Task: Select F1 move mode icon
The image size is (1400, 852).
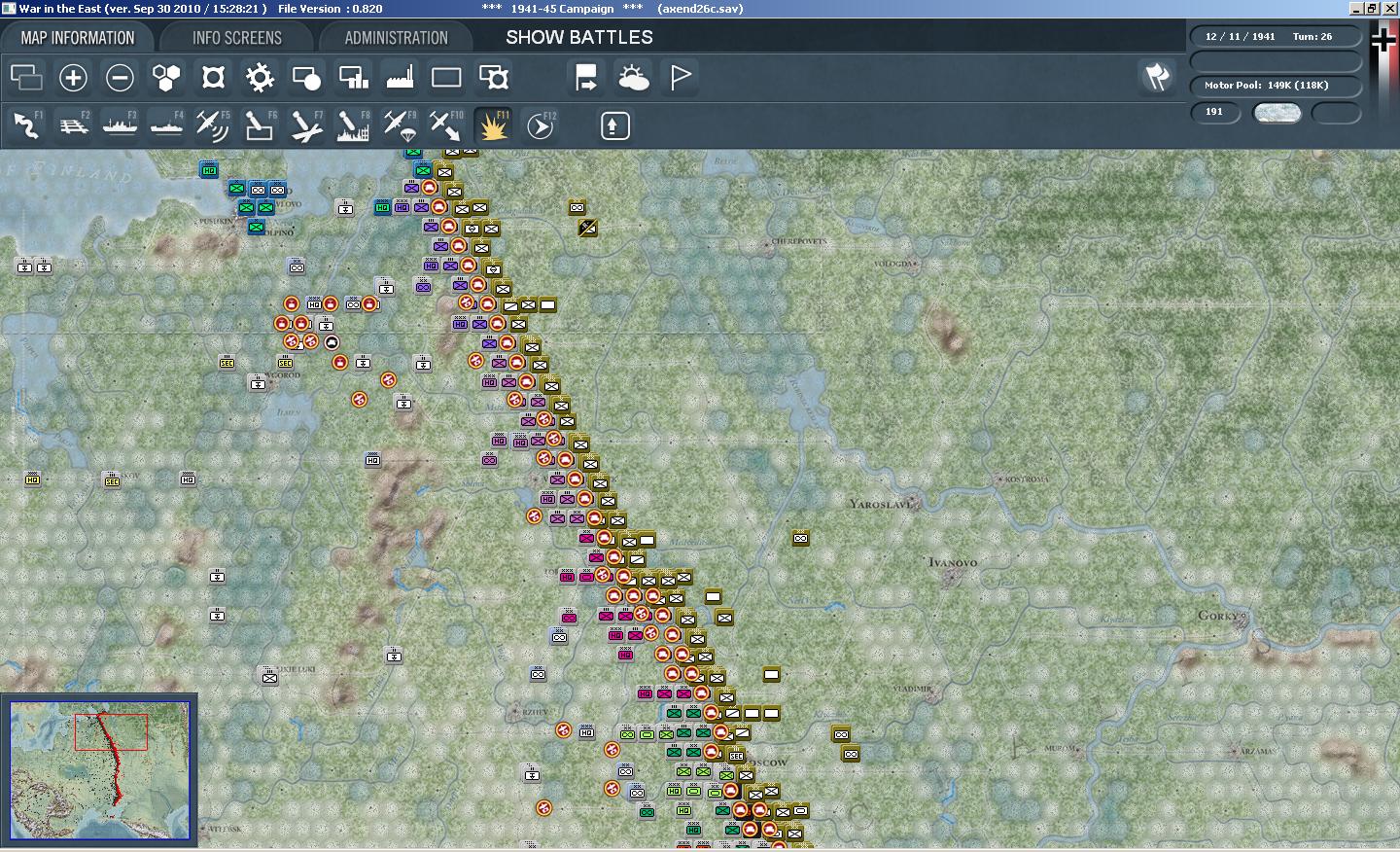Action: tap(26, 125)
